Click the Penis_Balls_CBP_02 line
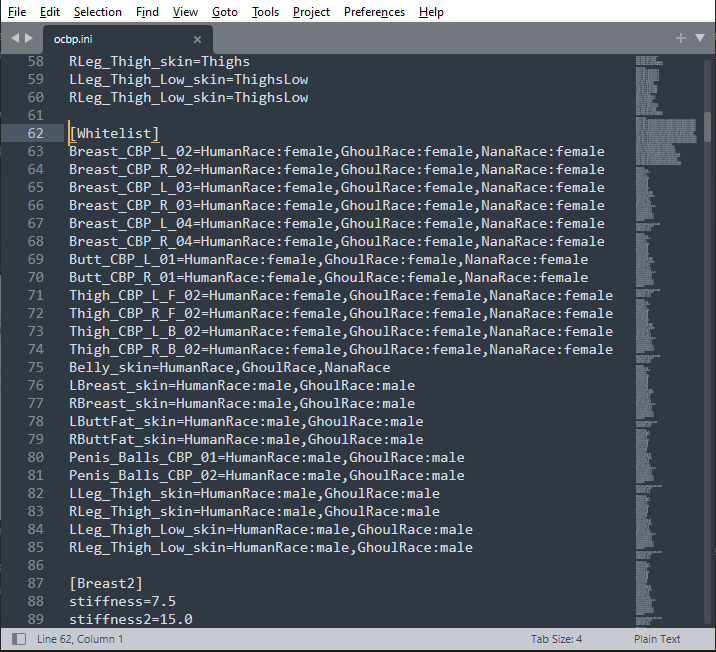The height and width of the screenshot is (652, 716). (x=267, y=475)
